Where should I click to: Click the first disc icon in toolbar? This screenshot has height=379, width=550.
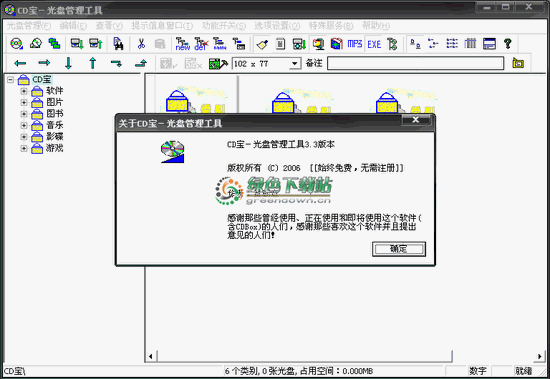pos(16,44)
